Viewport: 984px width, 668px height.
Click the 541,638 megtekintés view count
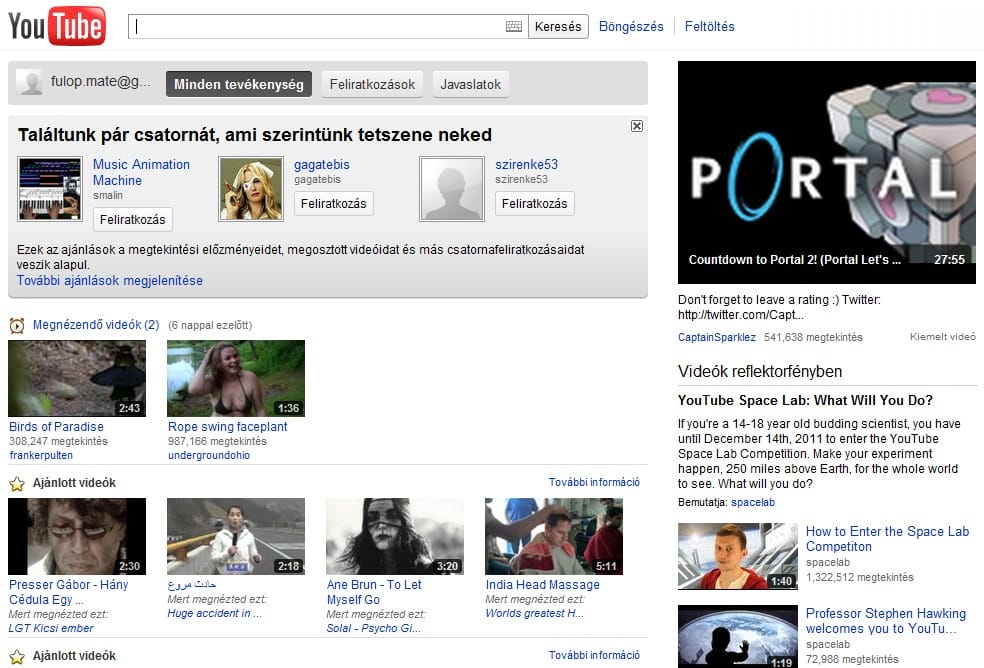[813, 337]
